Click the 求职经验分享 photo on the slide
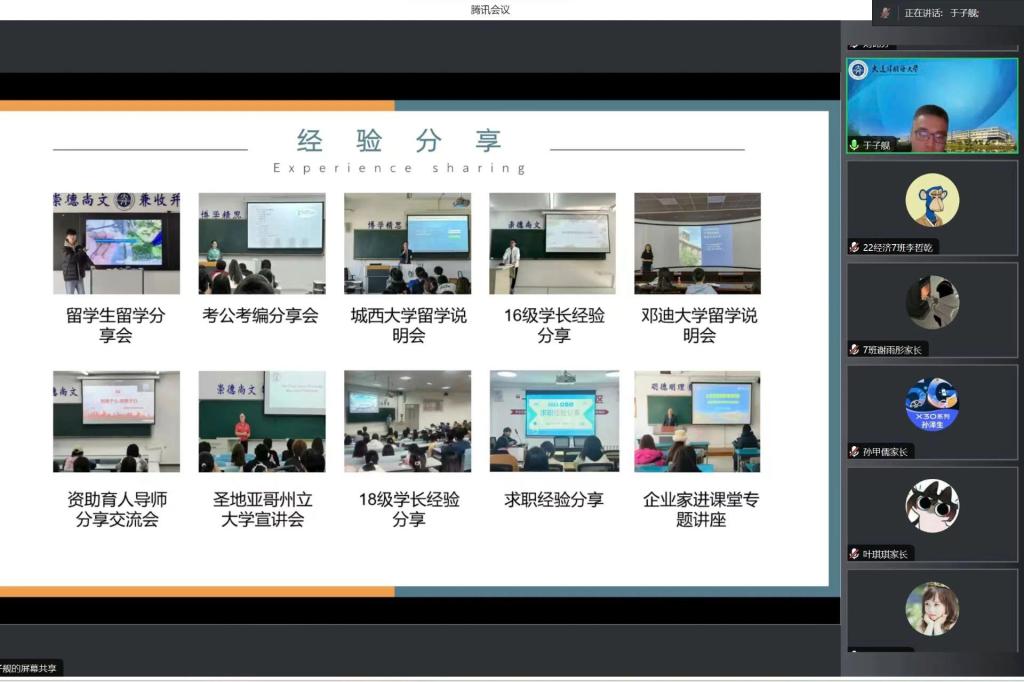Screen dimensions: 1024x682 (x=554, y=421)
